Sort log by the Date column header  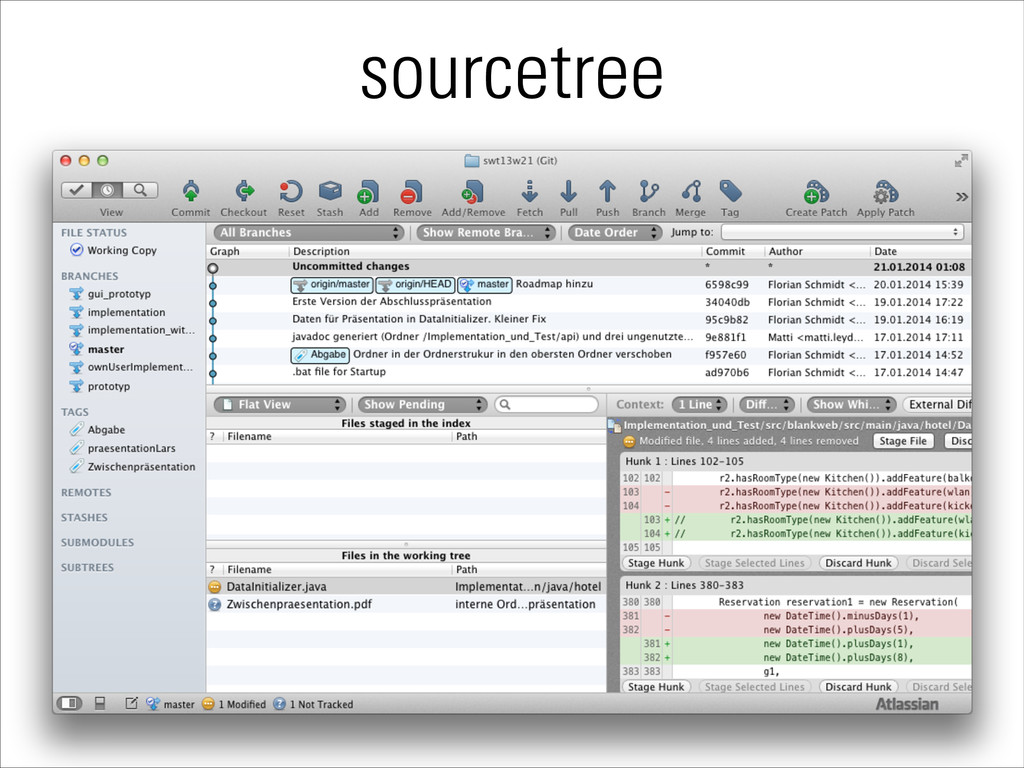(921, 251)
